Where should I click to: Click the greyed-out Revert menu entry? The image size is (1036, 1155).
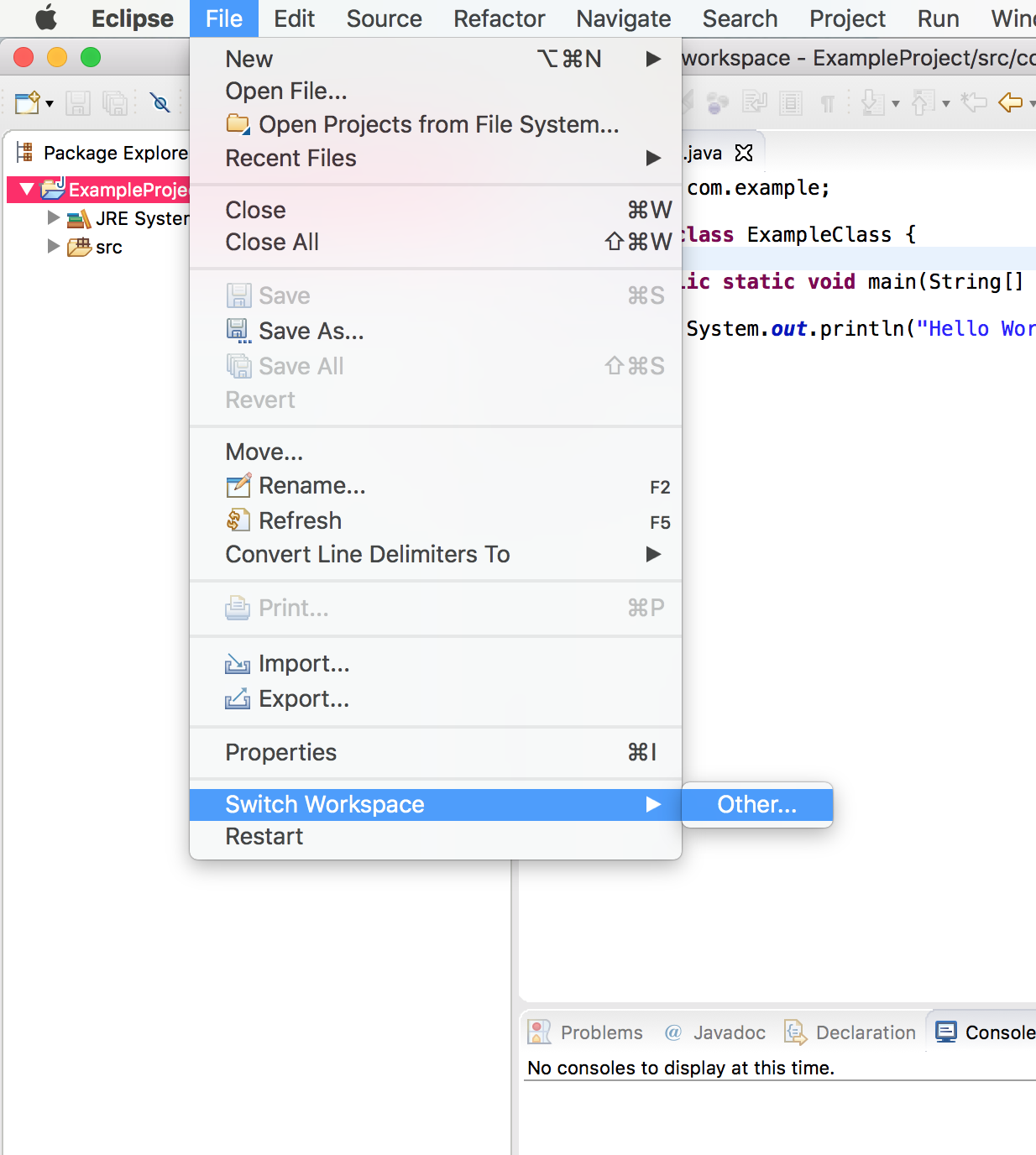436,400
